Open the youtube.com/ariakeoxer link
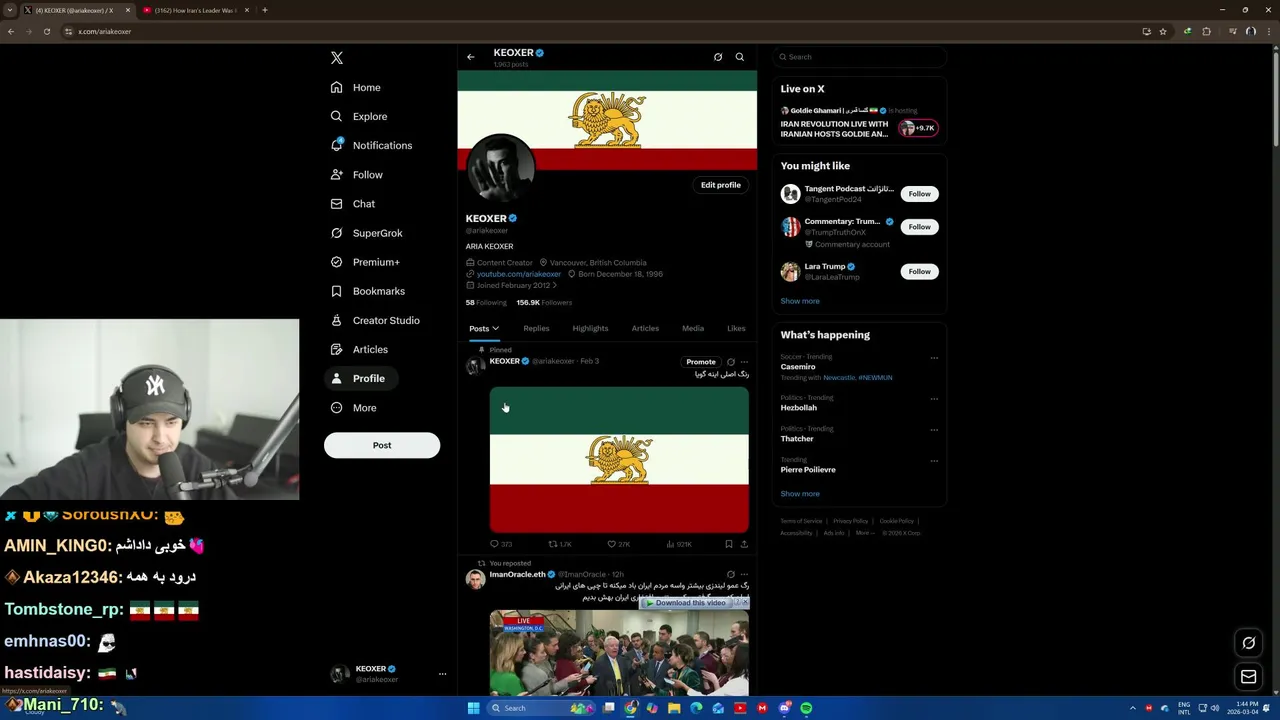Screen dimensions: 1280x720 click(519, 274)
